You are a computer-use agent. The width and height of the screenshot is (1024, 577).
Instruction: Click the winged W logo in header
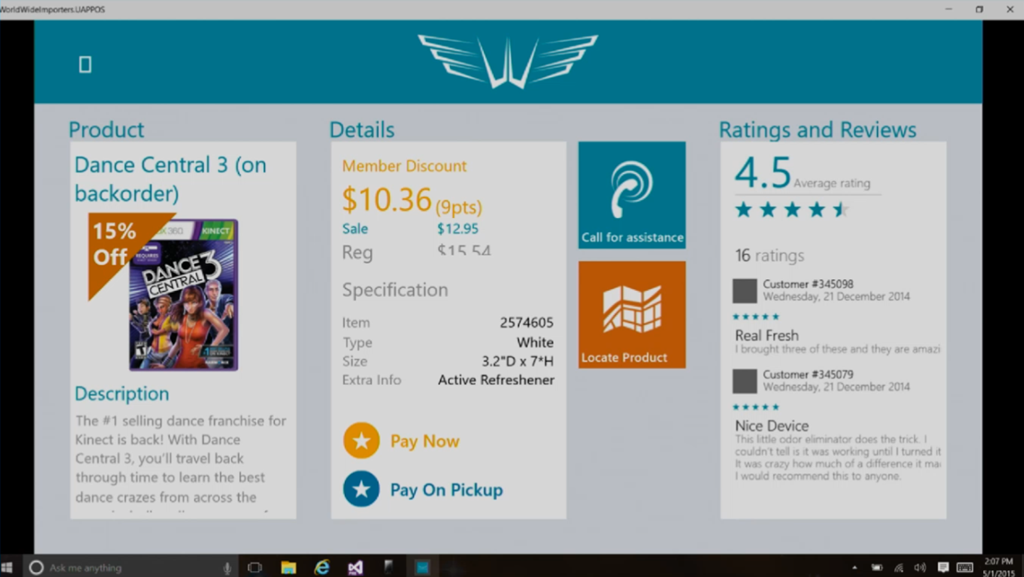pos(507,61)
